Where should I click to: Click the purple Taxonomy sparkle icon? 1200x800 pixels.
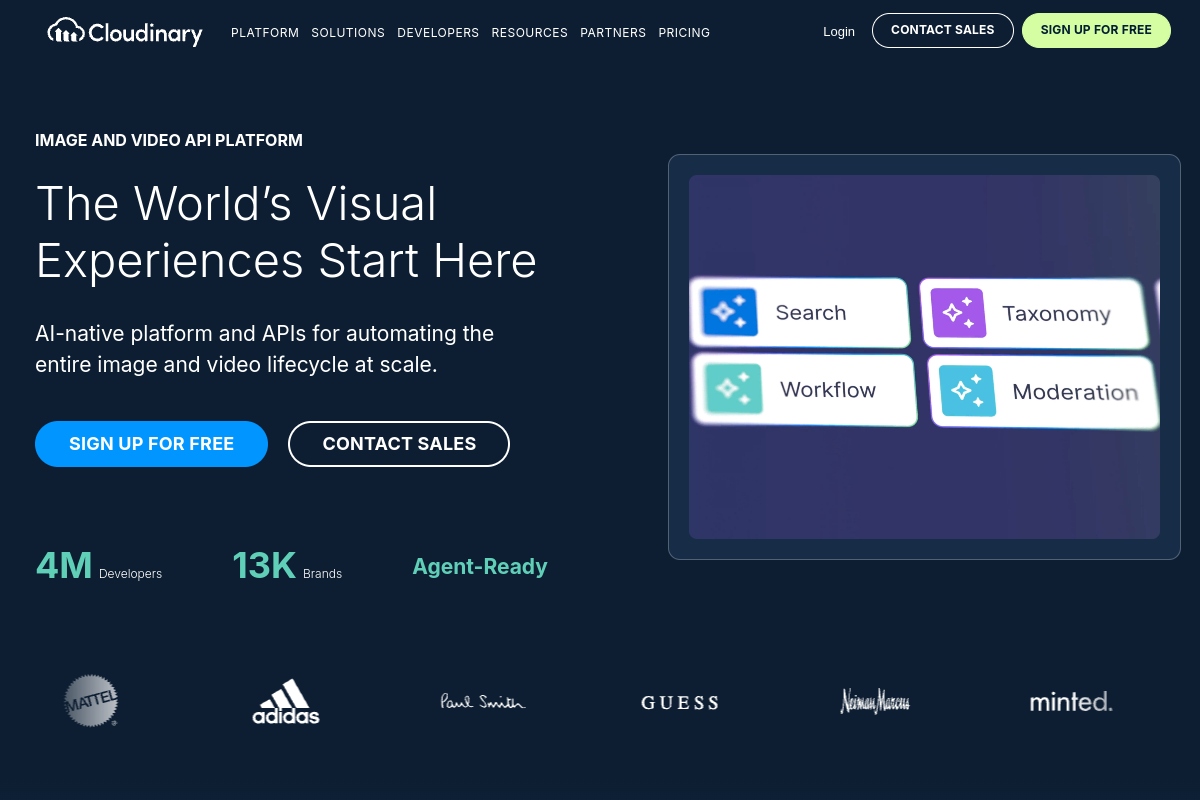click(x=958, y=313)
